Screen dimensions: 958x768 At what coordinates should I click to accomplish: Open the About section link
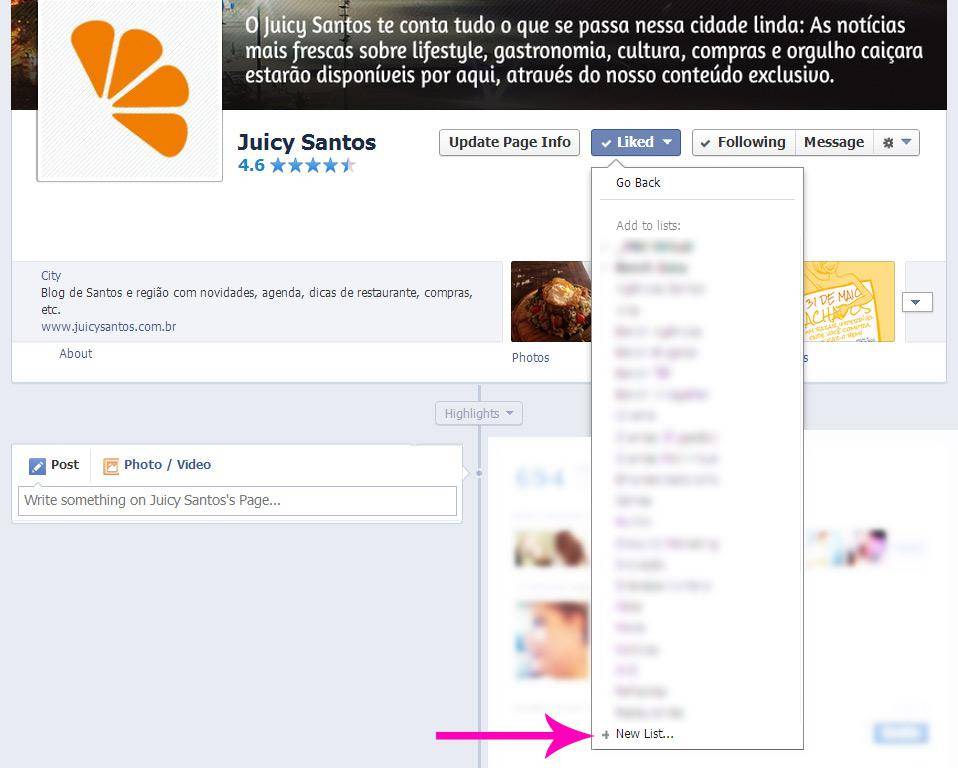pos(76,354)
